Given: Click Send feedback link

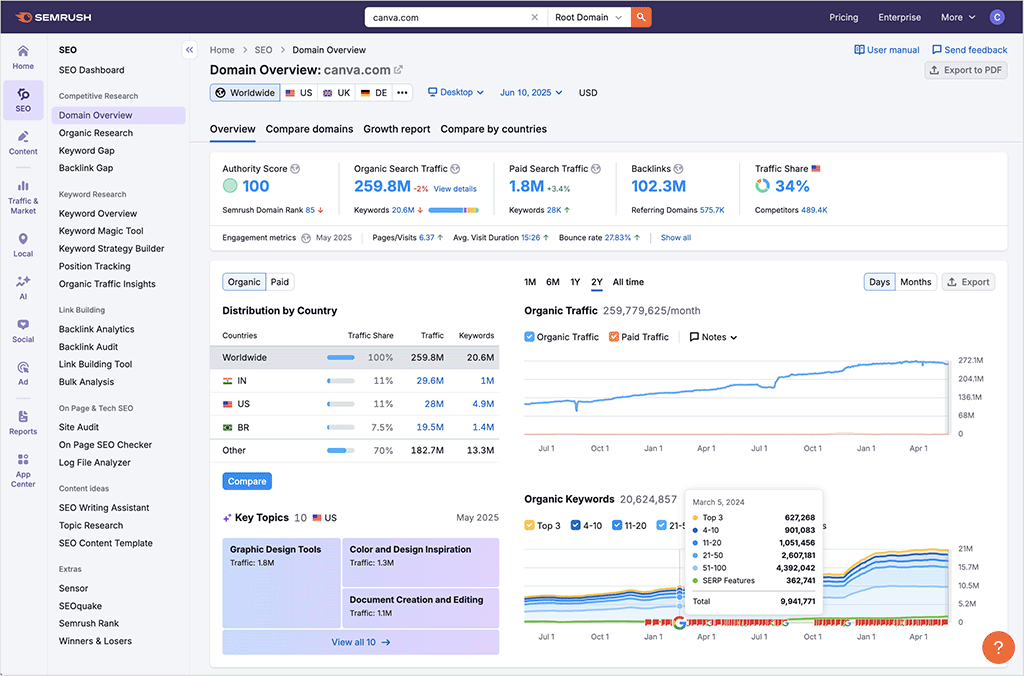Looking at the screenshot, I should pos(969,50).
